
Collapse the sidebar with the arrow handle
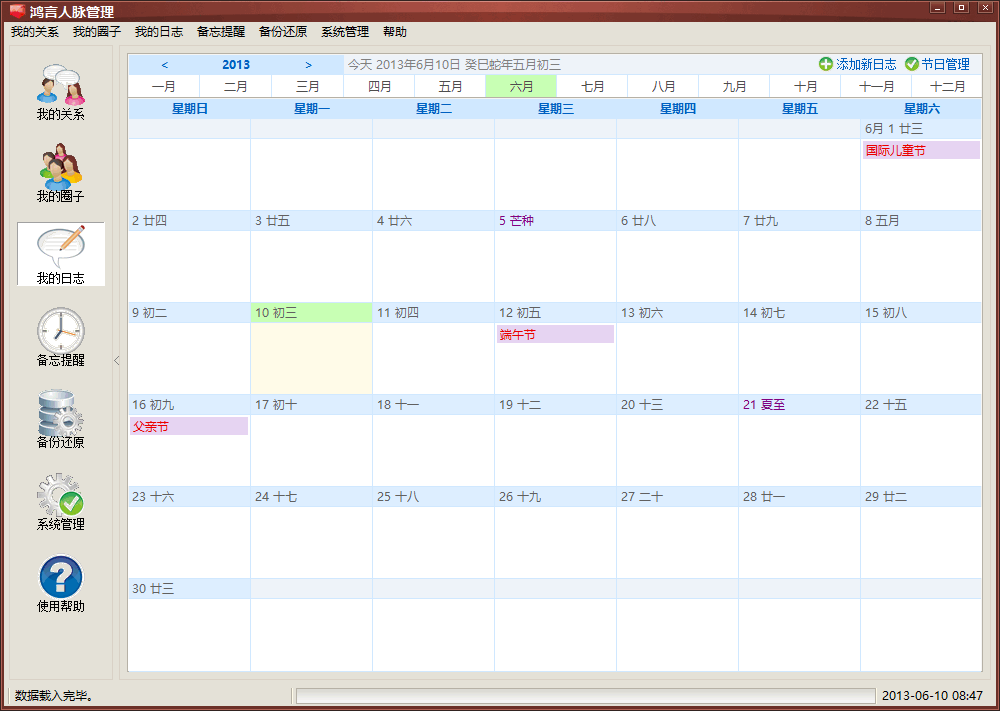116,361
